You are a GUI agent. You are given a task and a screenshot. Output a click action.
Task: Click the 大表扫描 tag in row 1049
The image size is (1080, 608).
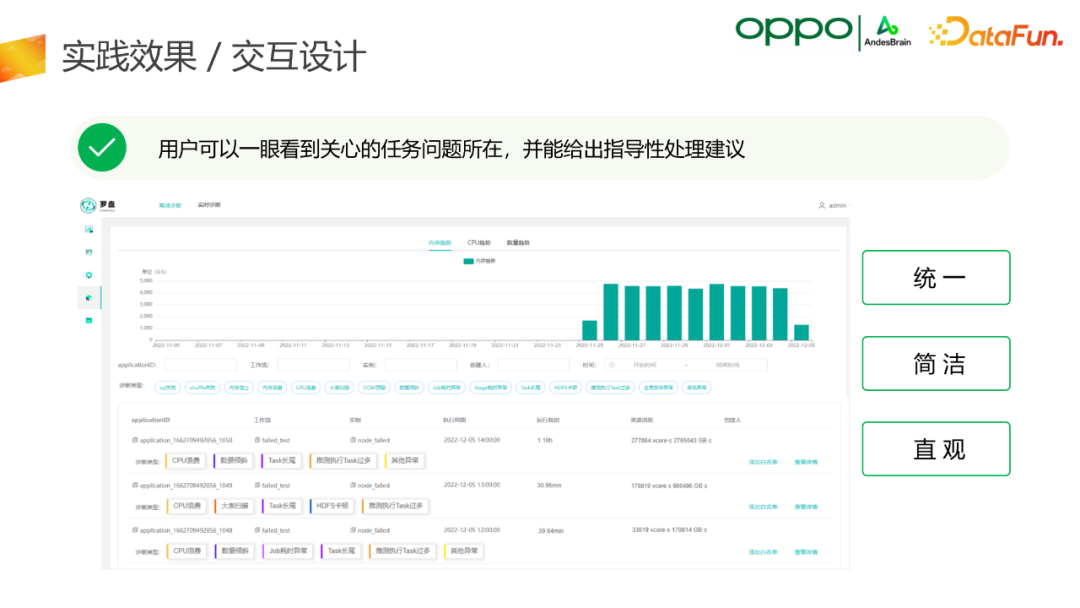(x=233, y=506)
